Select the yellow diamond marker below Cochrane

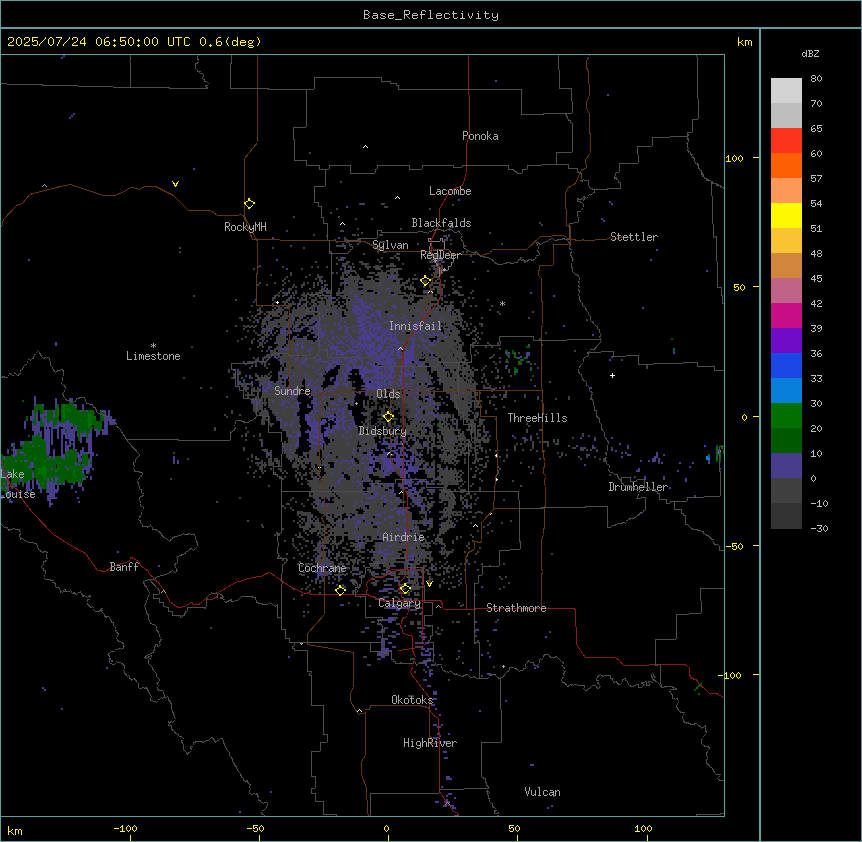(x=341, y=590)
